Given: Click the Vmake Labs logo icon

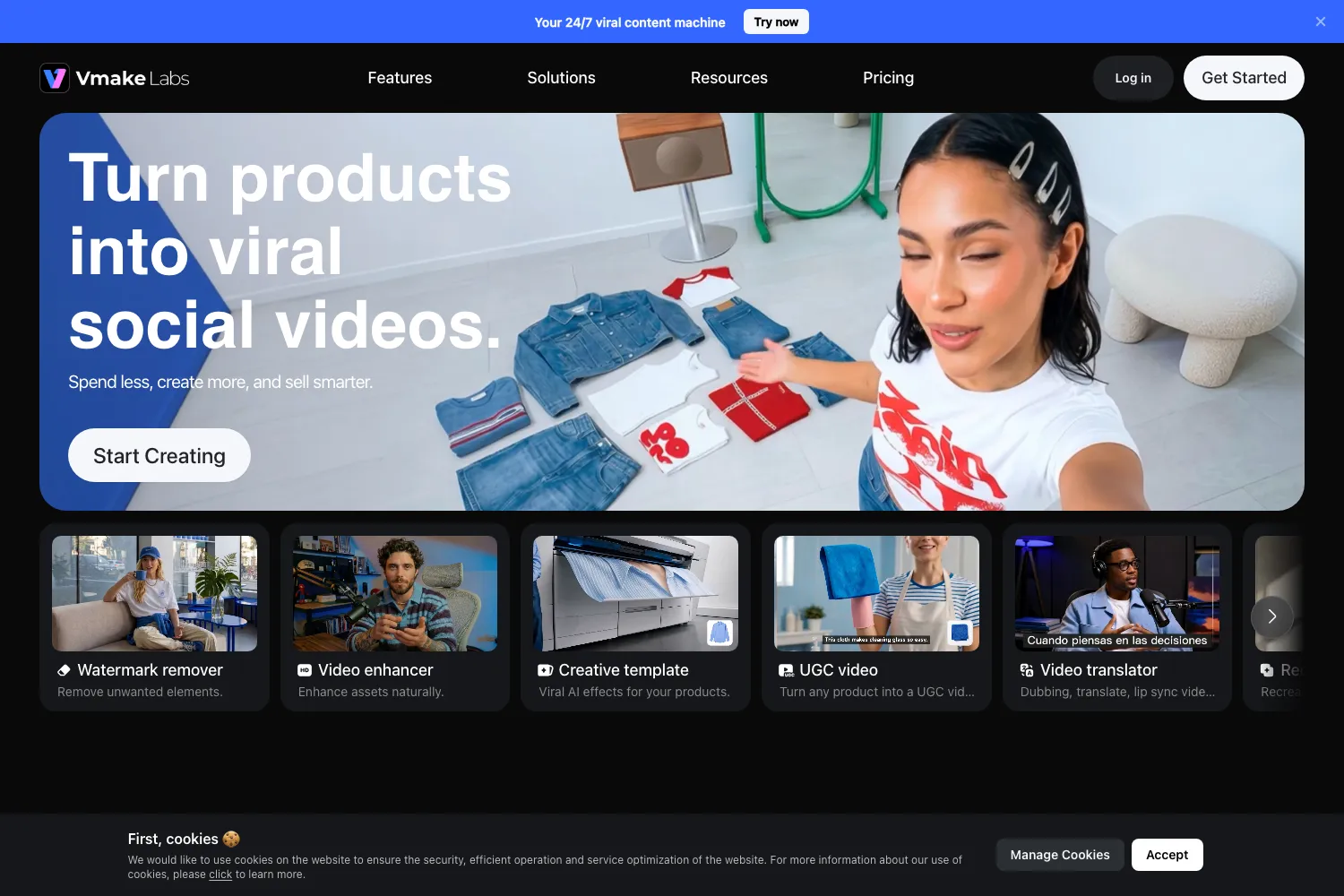Looking at the screenshot, I should tap(55, 78).
